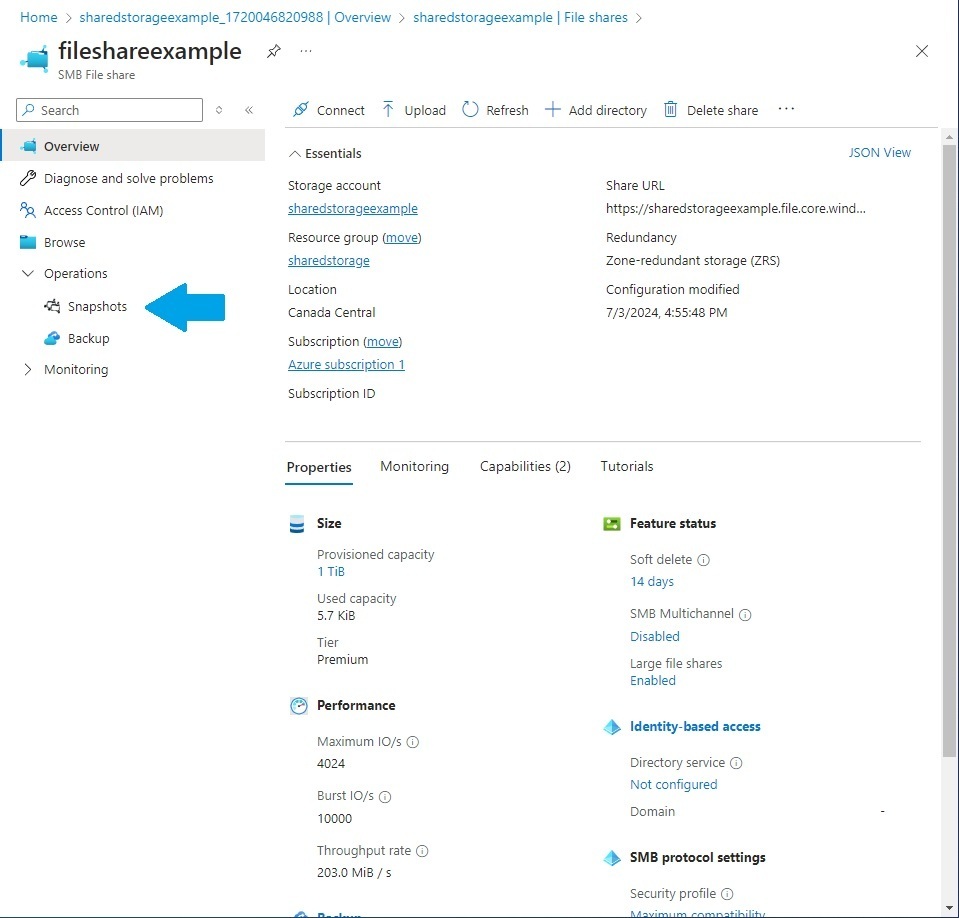
Task: Click the Identity-based access diamond icon
Action: pos(612,727)
